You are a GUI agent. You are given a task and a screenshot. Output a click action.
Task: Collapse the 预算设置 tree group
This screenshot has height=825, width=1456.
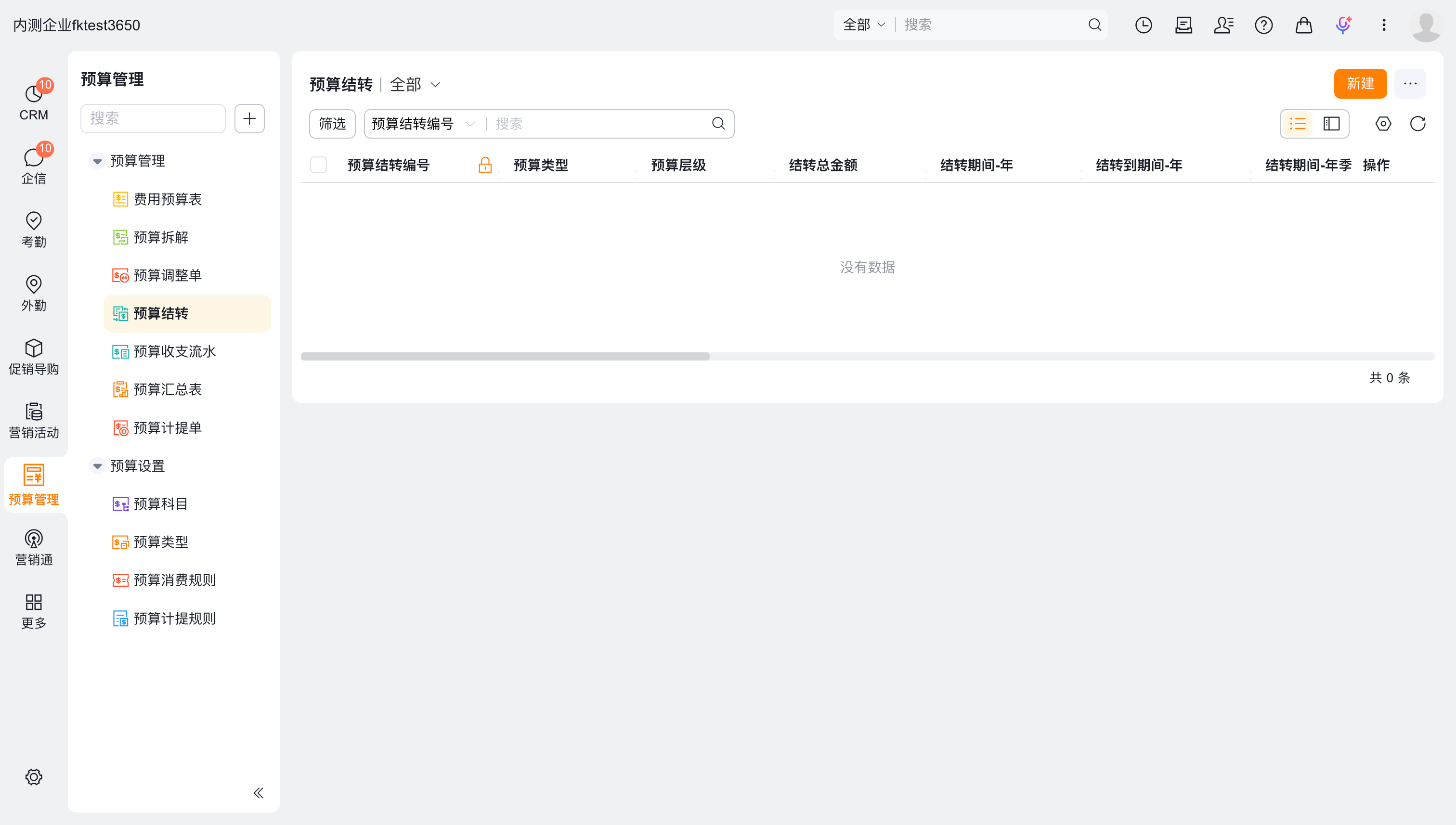pos(97,466)
